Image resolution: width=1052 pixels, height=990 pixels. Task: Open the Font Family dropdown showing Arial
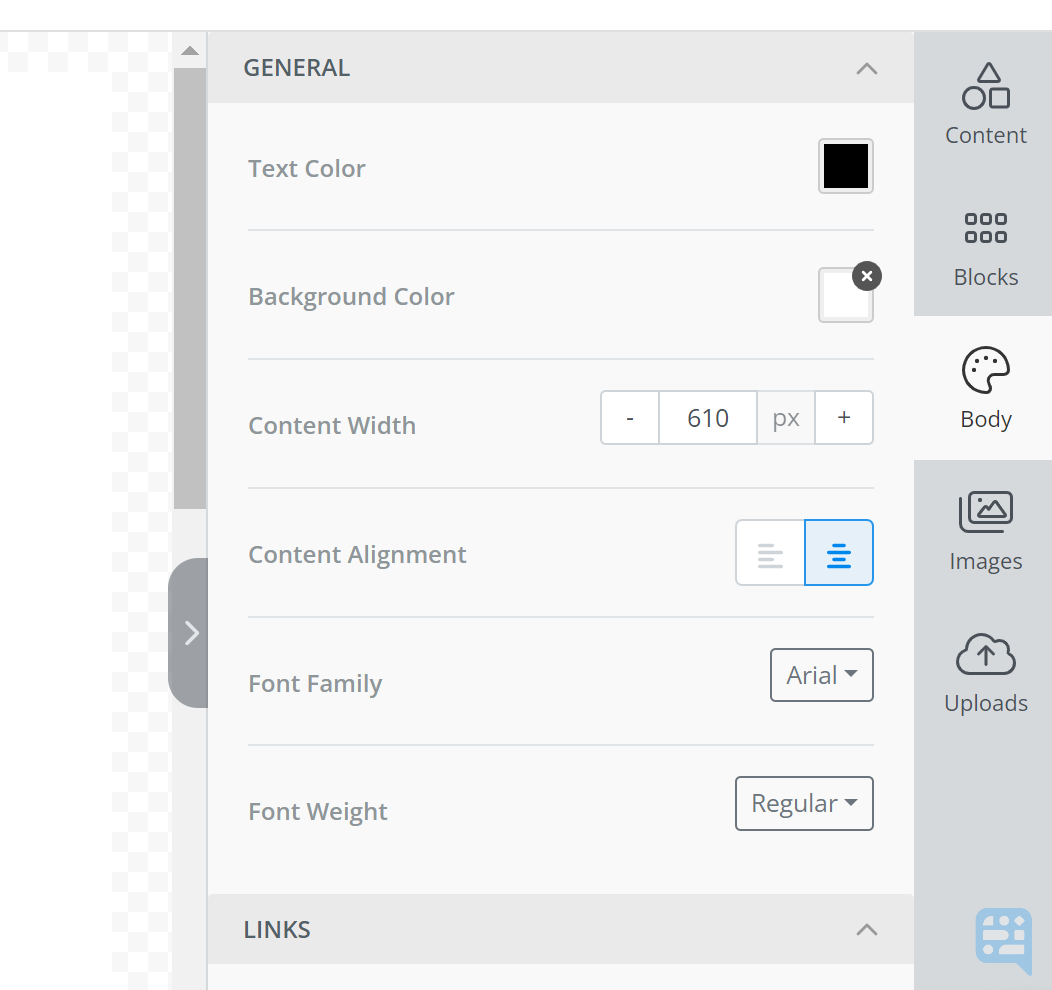(821, 675)
